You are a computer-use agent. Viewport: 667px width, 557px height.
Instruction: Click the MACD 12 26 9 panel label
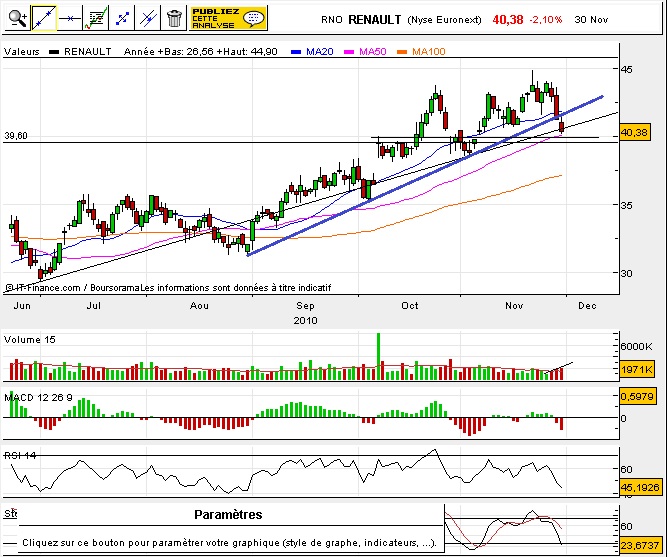38,397
